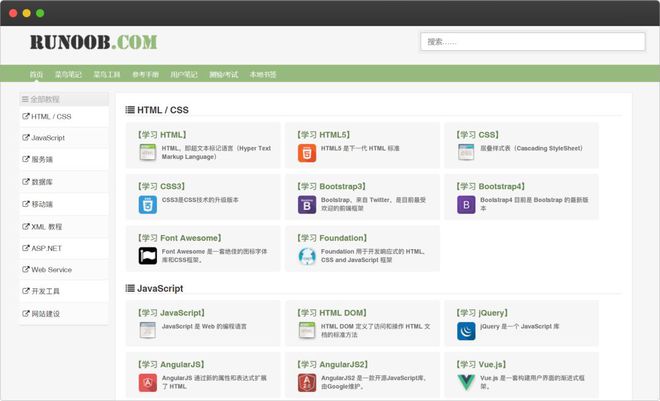Click the Font Awesome flag icon
The width and height of the screenshot is (660, 401).
pyautogui.click(x=148, y=256)
